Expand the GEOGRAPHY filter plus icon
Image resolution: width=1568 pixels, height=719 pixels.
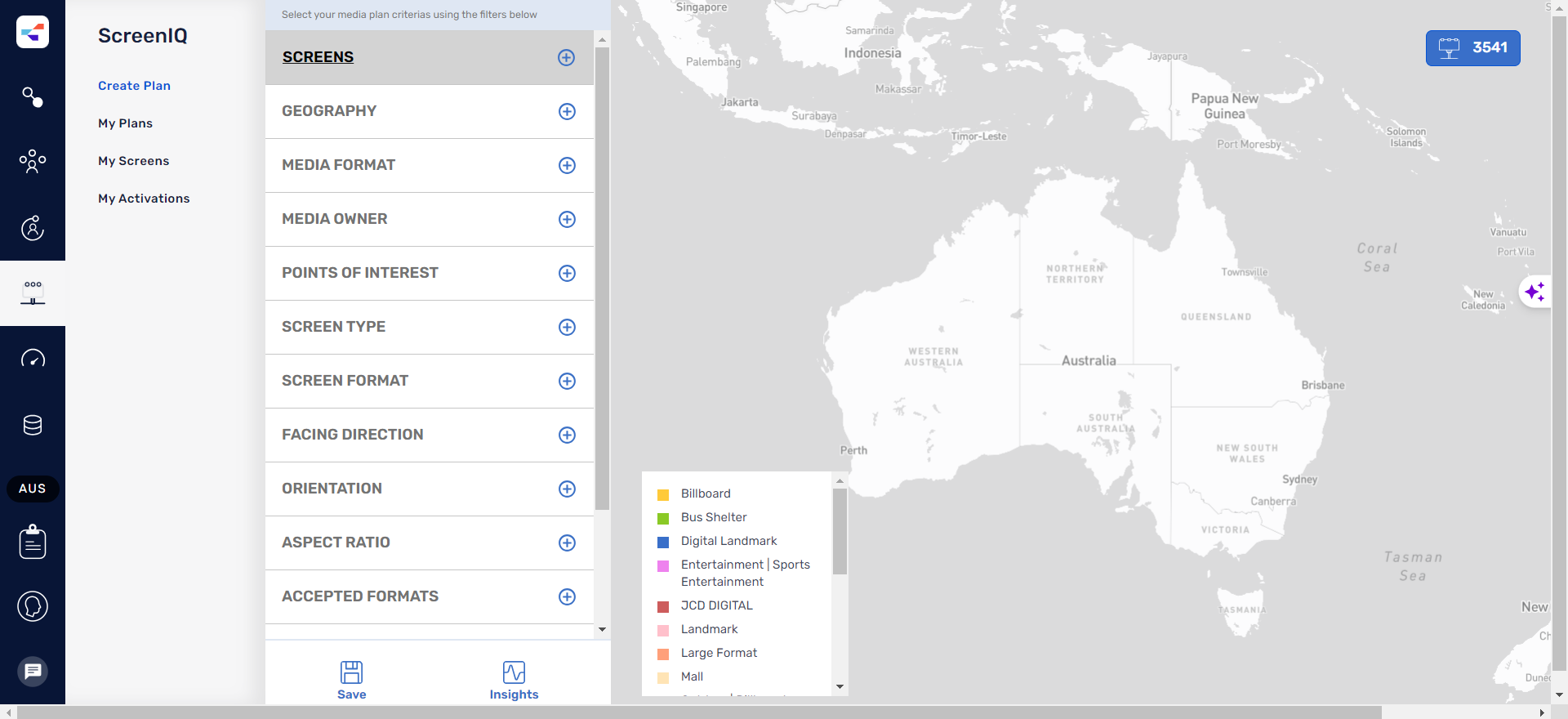coord(567,111)
